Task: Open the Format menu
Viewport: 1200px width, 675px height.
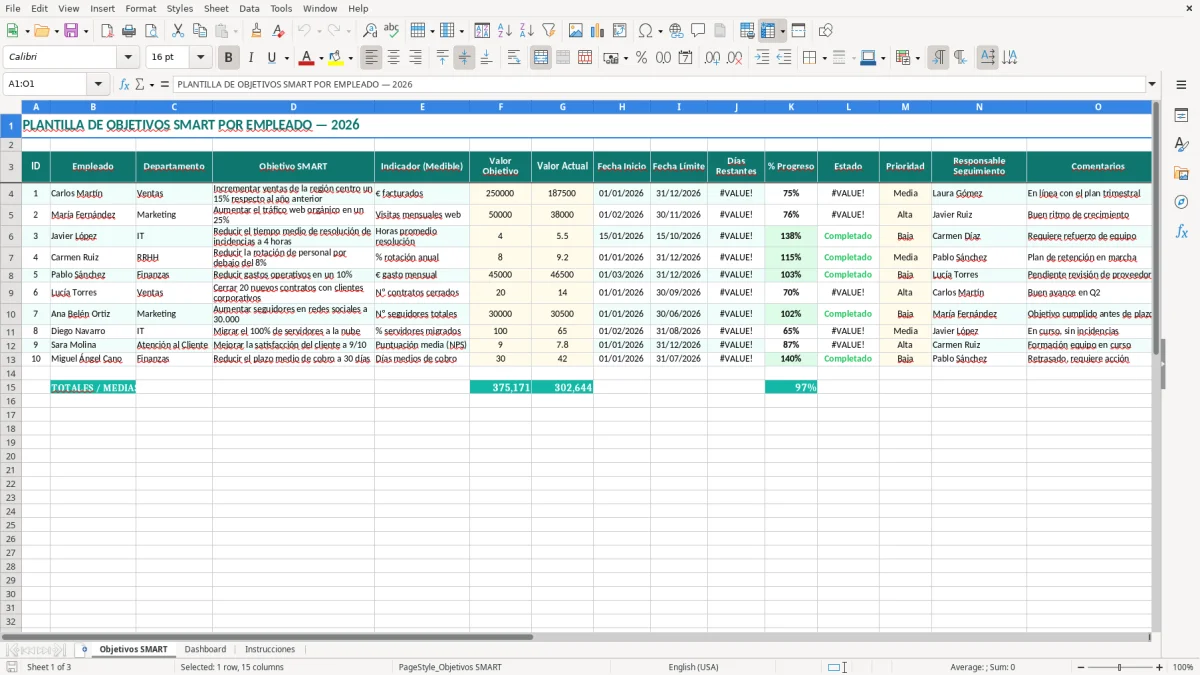Action: pyautogui.click(x=140, y=8)
